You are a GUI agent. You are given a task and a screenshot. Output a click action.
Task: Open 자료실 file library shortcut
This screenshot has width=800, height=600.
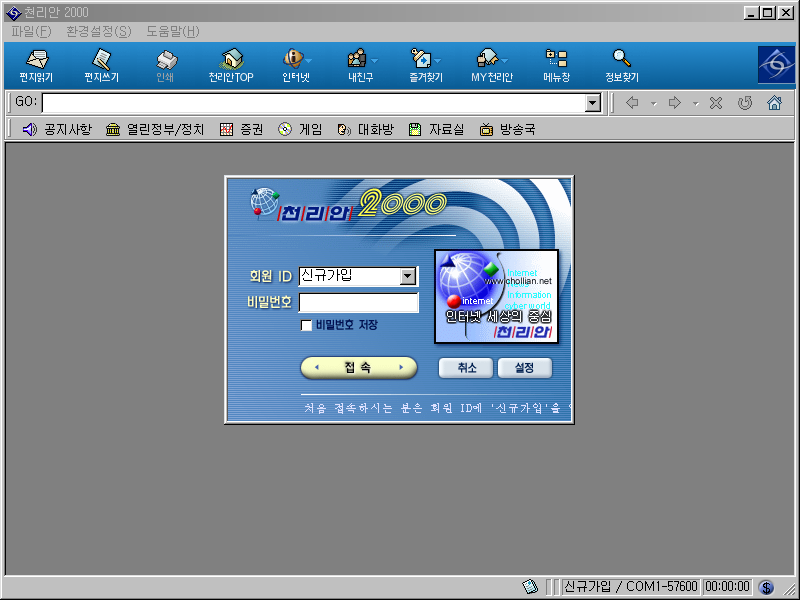[437, 130]
